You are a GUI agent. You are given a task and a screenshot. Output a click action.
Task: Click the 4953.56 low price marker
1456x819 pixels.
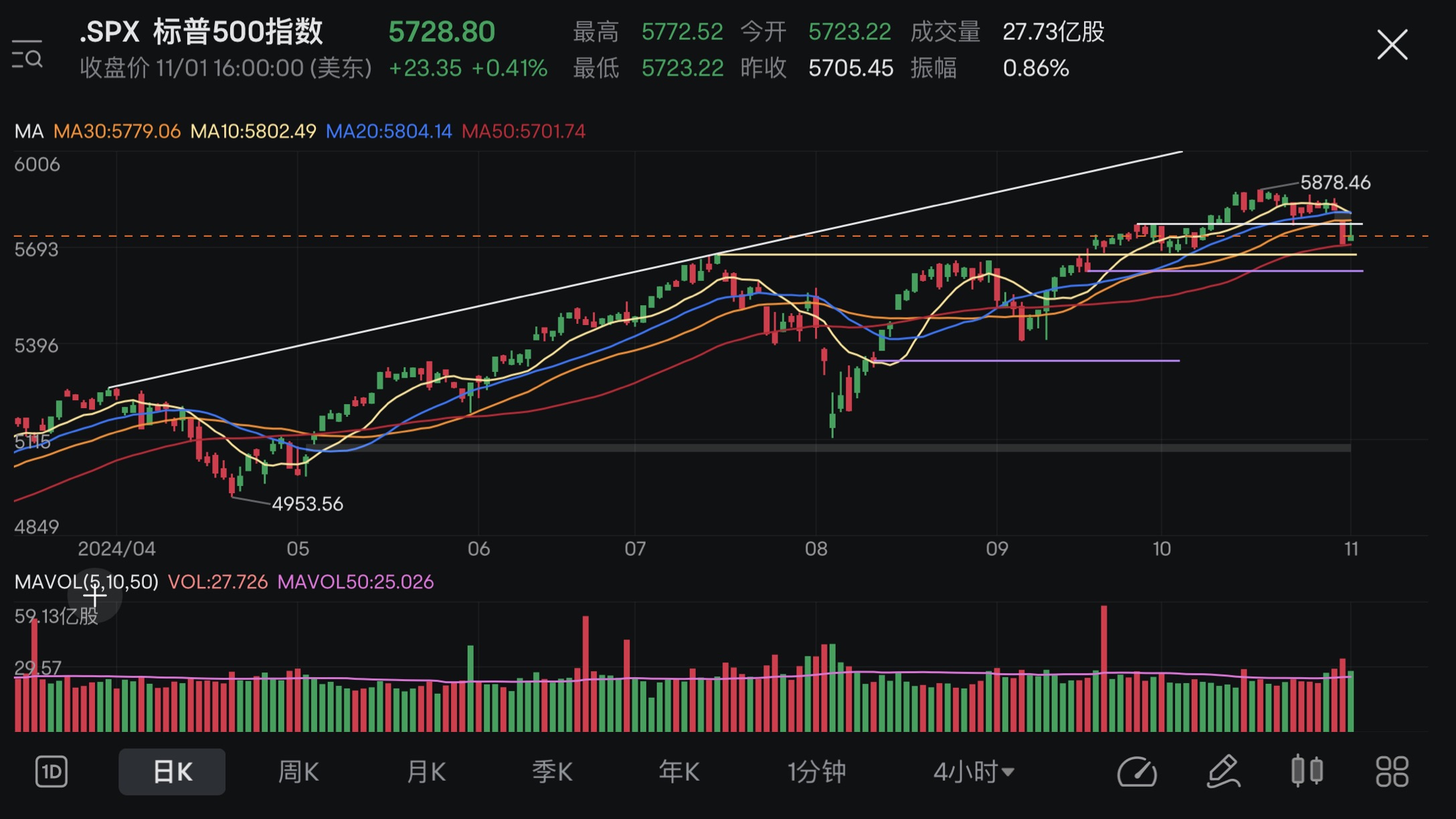(x=307, y=504)
